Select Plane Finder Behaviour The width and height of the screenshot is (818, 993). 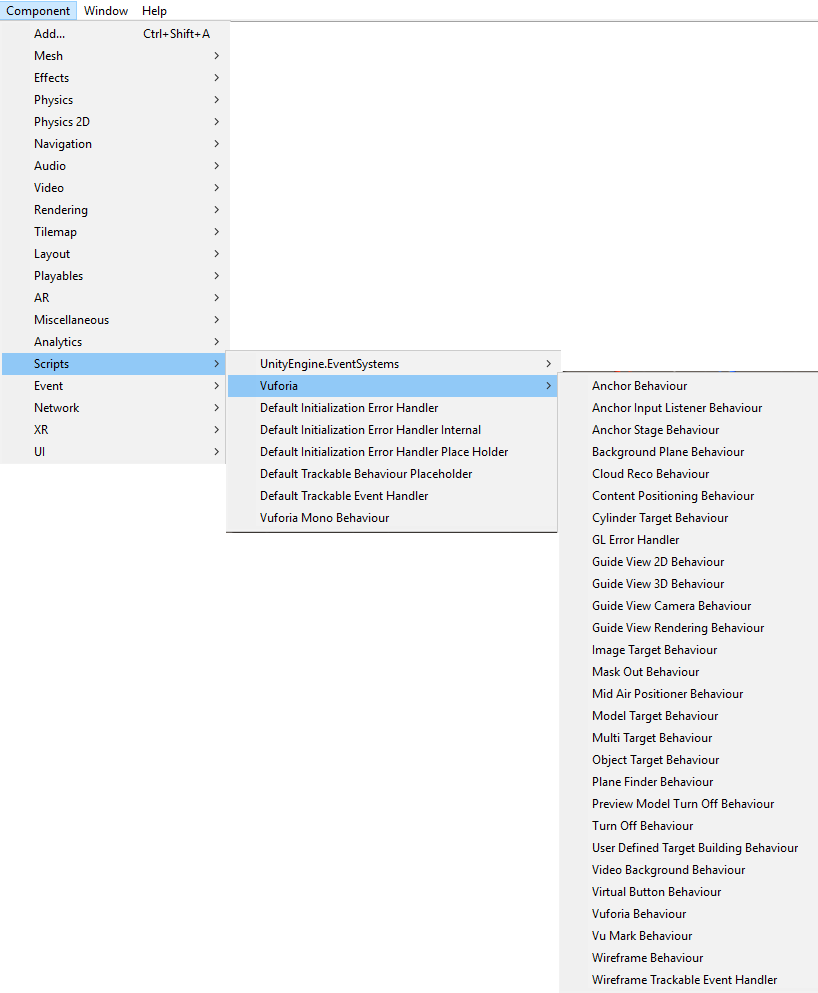[x=689, y=782]
